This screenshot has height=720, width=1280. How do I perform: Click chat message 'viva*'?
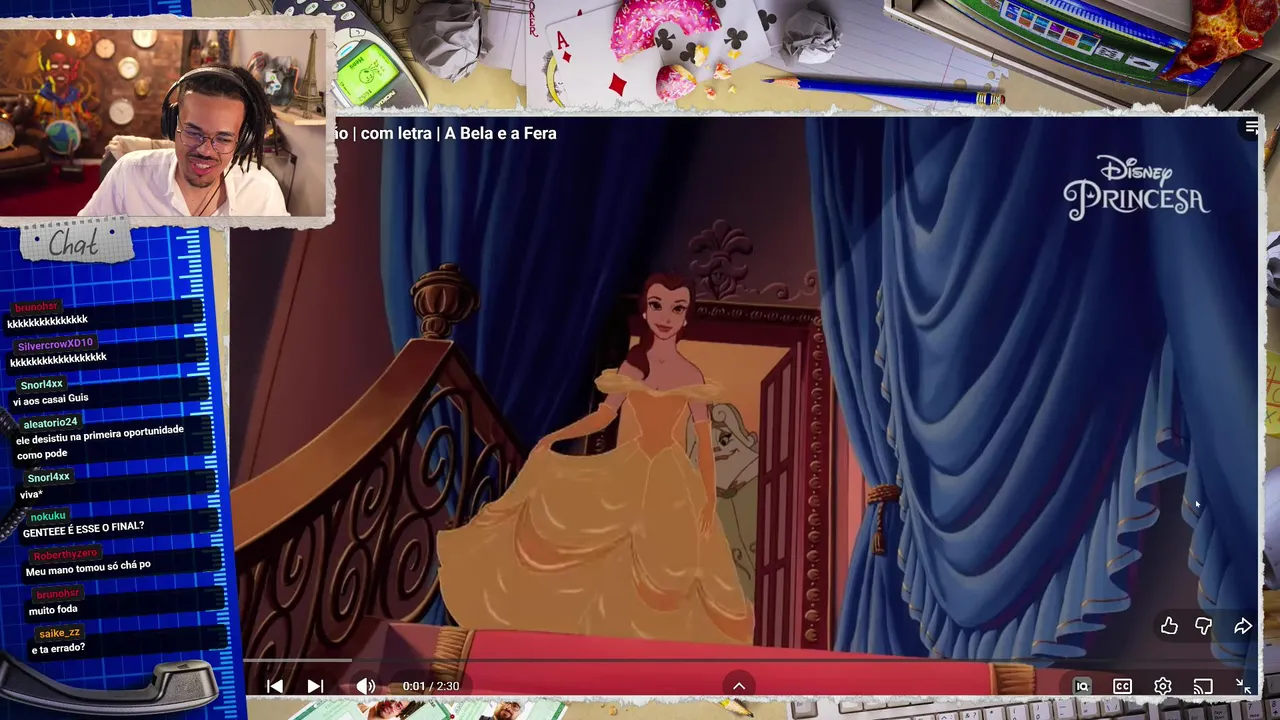pyautogui.click(x=31, y=494)
